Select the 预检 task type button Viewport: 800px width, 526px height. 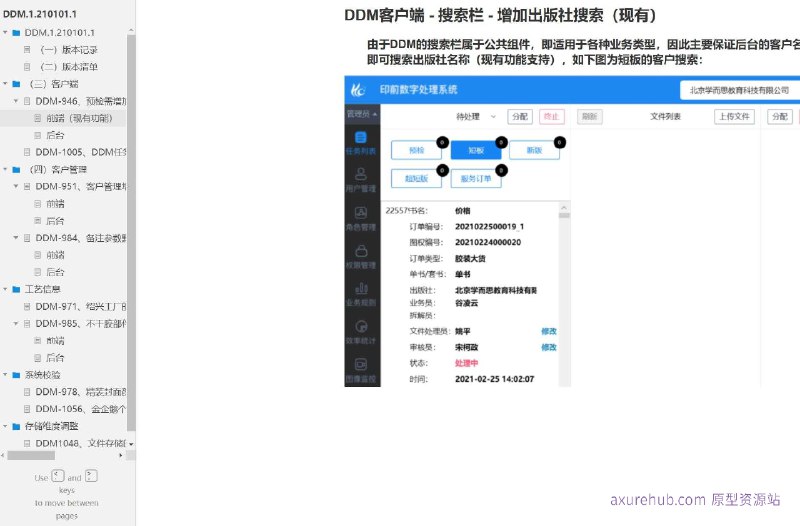tap(416, 151)
